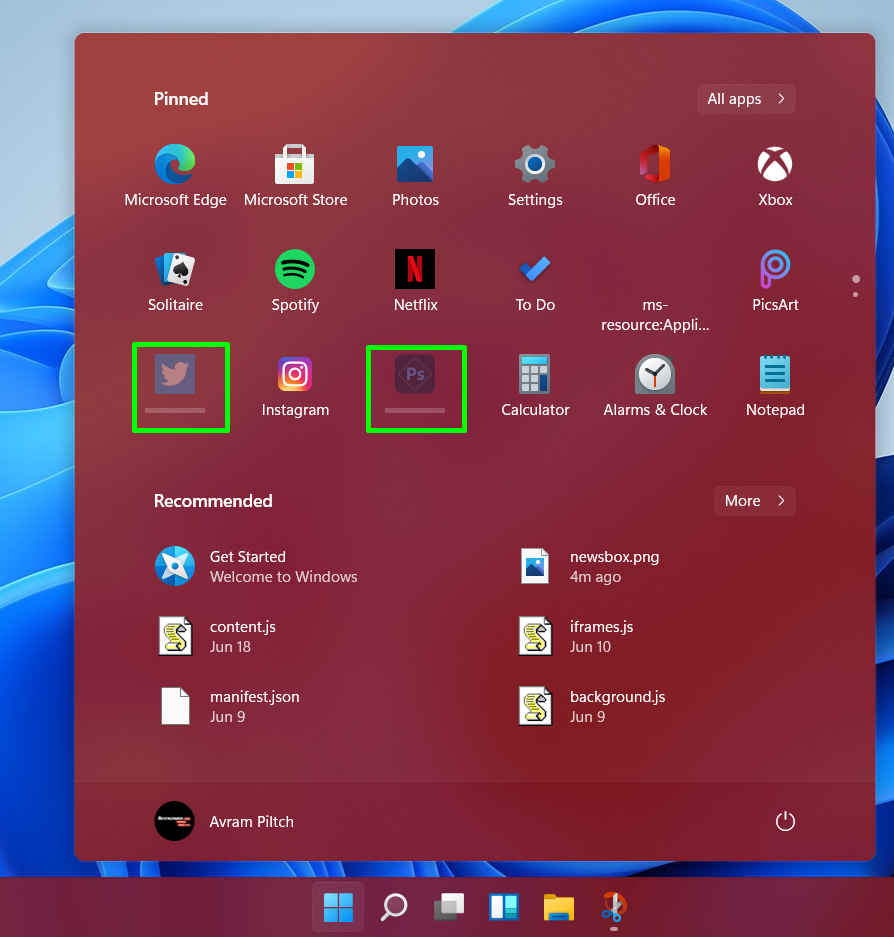Expand the All apps list
This screenshot has height=937, width=894.
pyautogui.click(x=745, y=98)
